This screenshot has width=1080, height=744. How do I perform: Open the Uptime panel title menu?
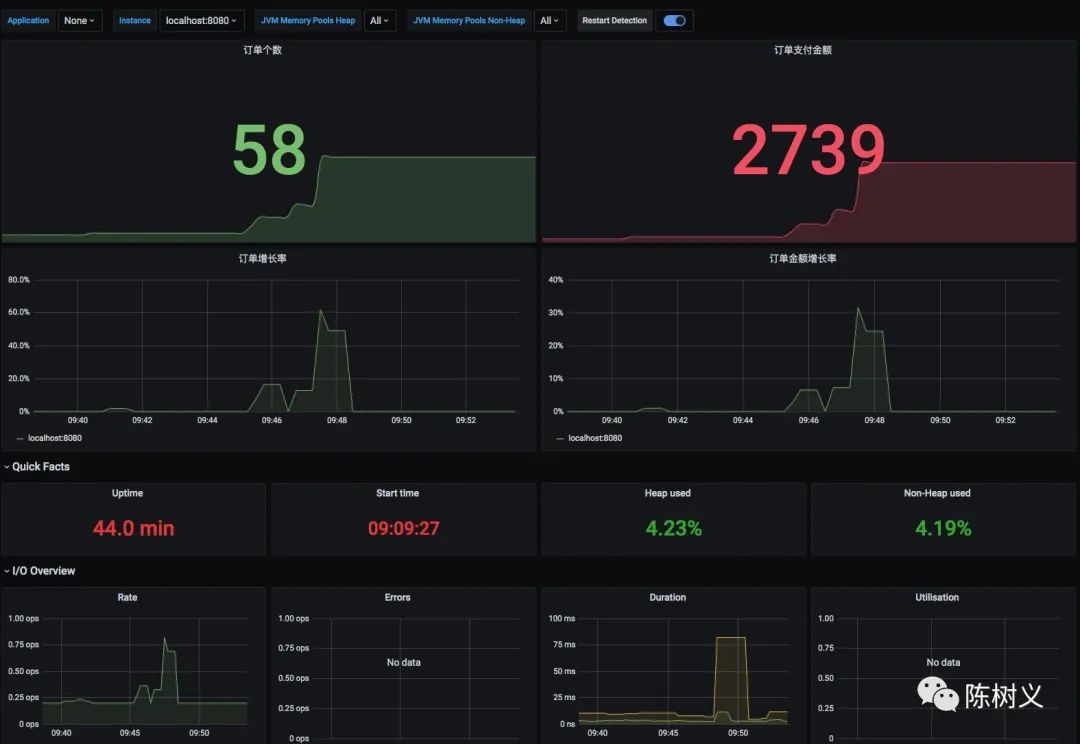tap(127, 493)
